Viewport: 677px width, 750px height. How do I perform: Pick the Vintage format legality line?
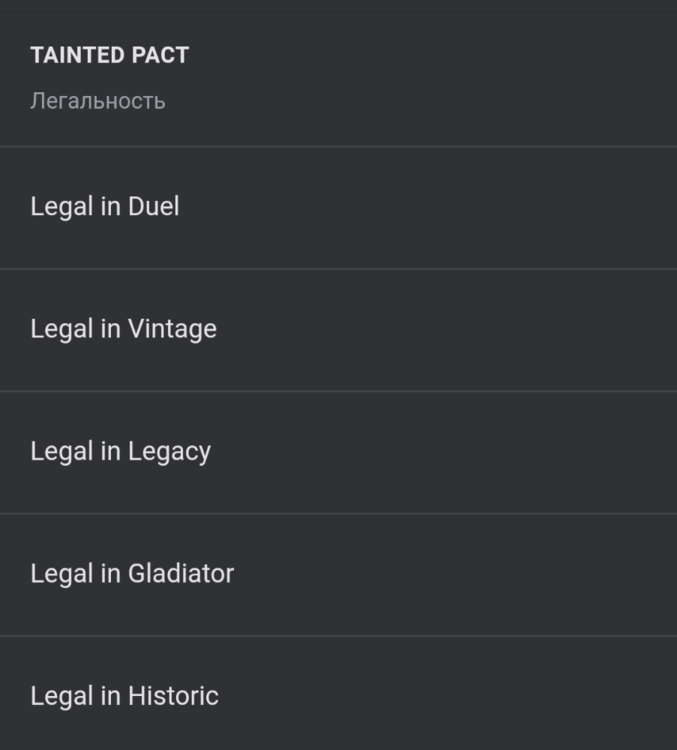point(123,329)
